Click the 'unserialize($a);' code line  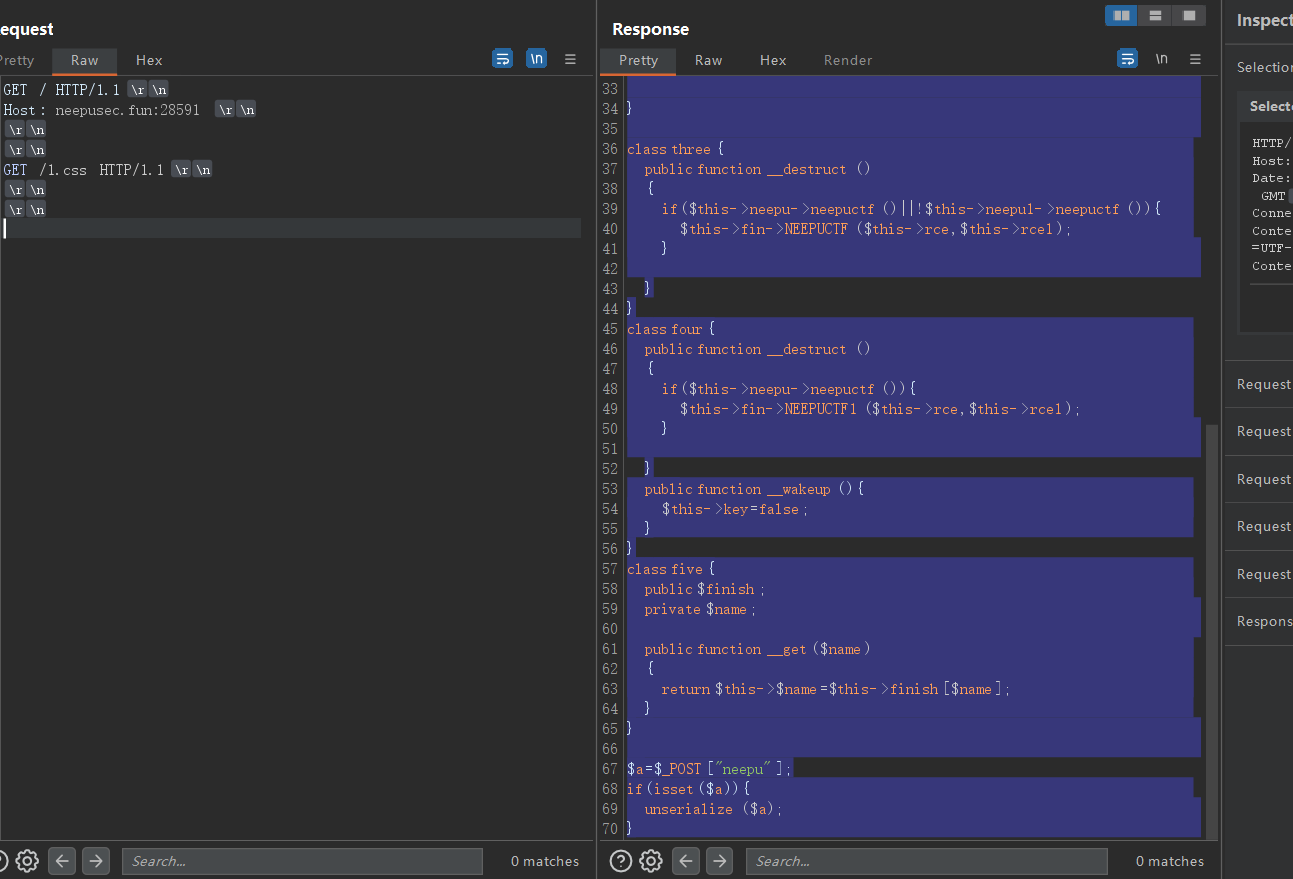point(713,809)
